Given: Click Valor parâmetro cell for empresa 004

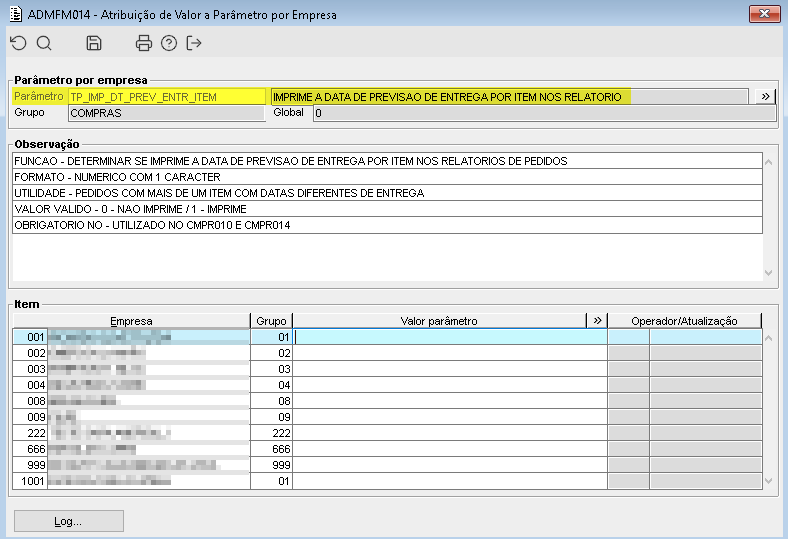Looking at the screenshot, I should [450, 385].
